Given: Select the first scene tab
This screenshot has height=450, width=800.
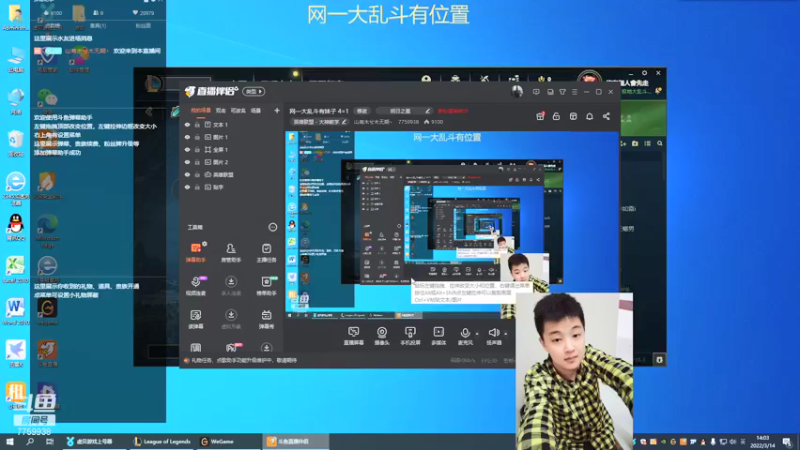Looking at the screenshot, I should (201, 110).
